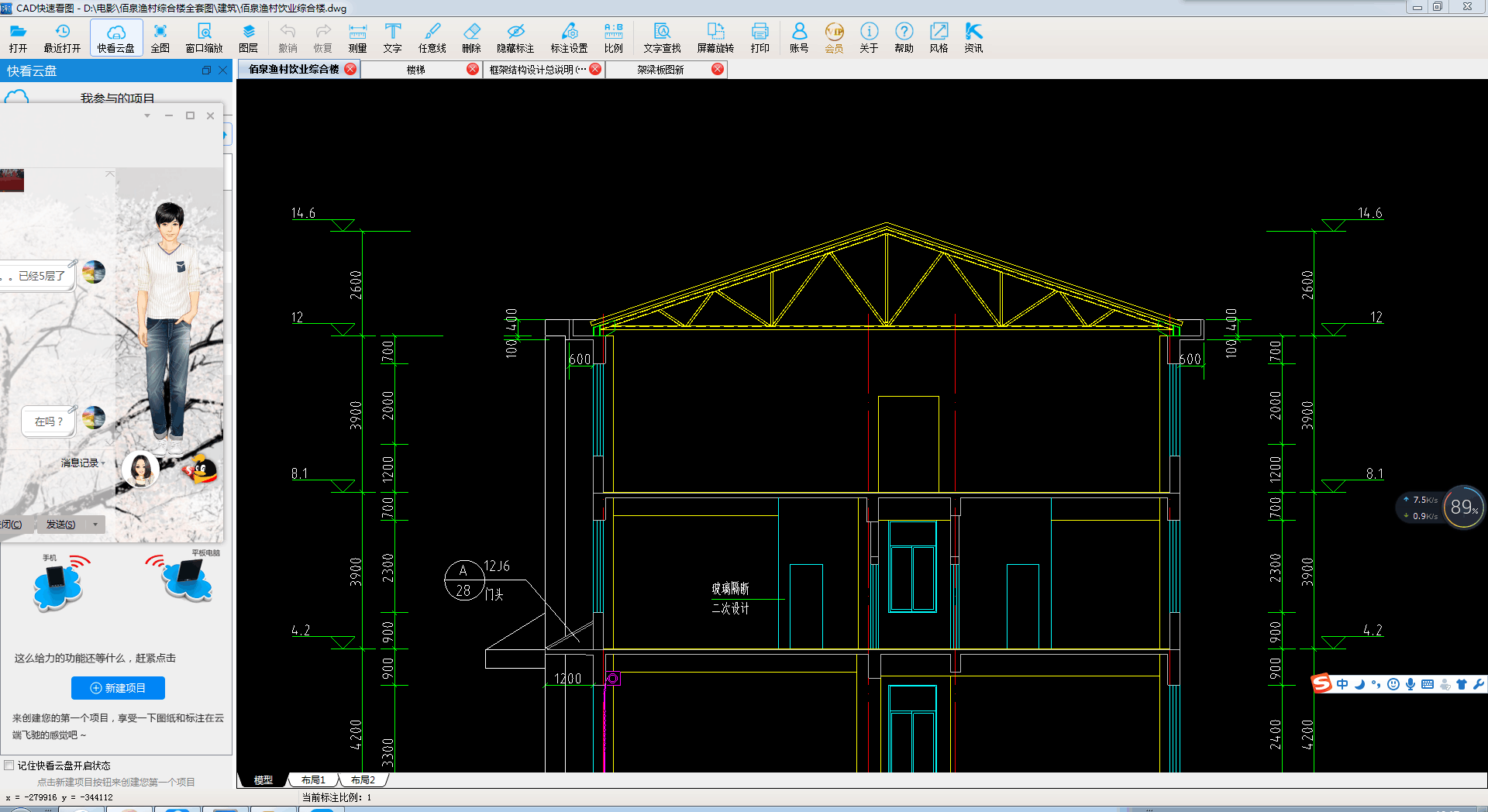Select the 文字 text tool
Image resolution: width=1488 pixels, height=812 pixels.
[393, 37]
